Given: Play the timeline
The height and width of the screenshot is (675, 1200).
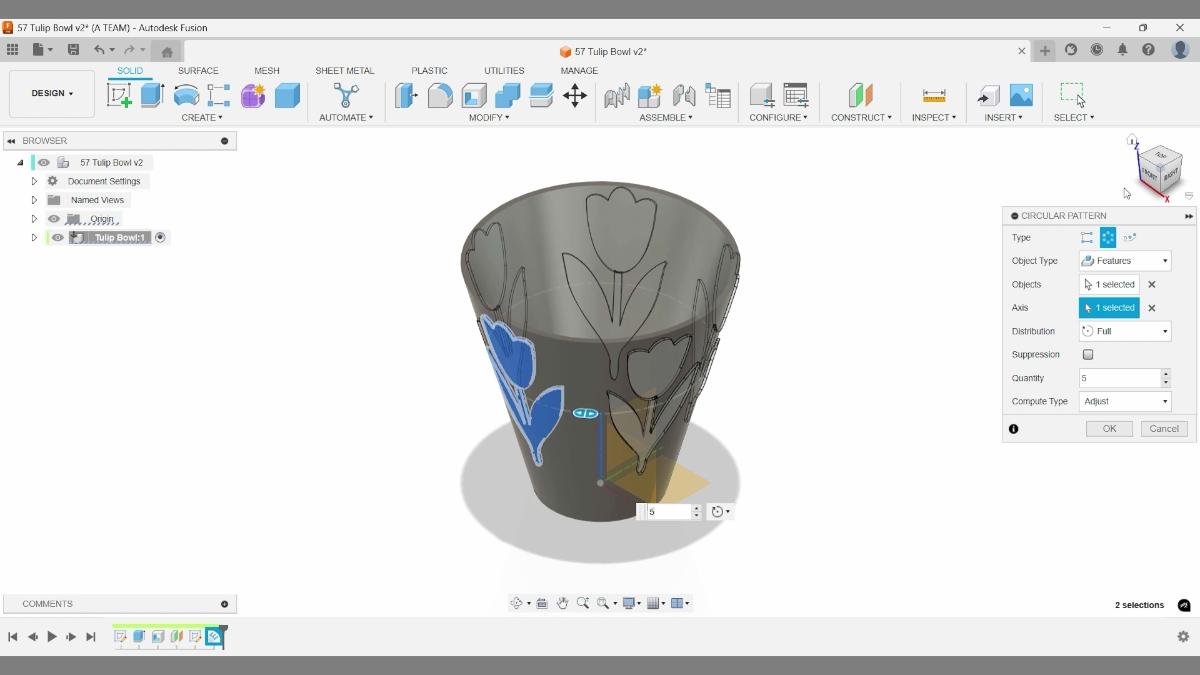Looking at the screenshot, I should pyautogui.click(x=52, y=636).
